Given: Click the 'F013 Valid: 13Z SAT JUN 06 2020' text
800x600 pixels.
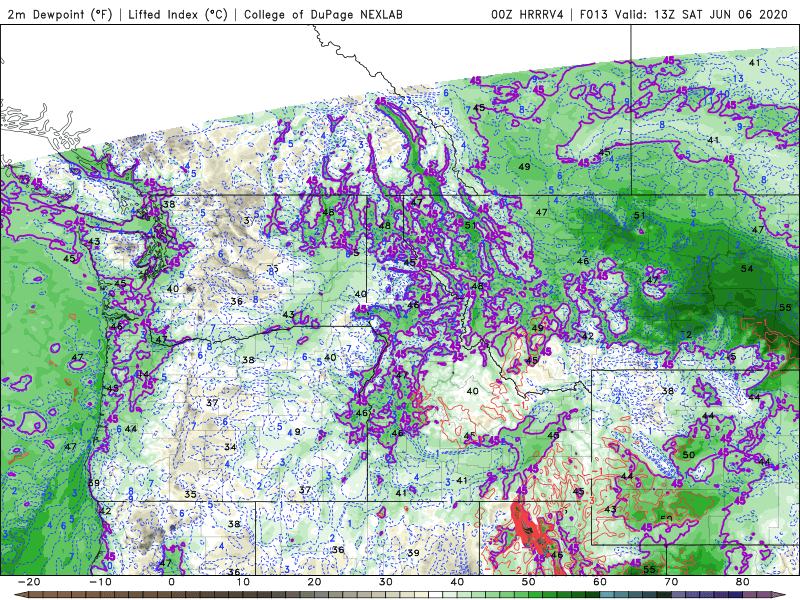Looking at the screenshot, I should coord(684,14).
